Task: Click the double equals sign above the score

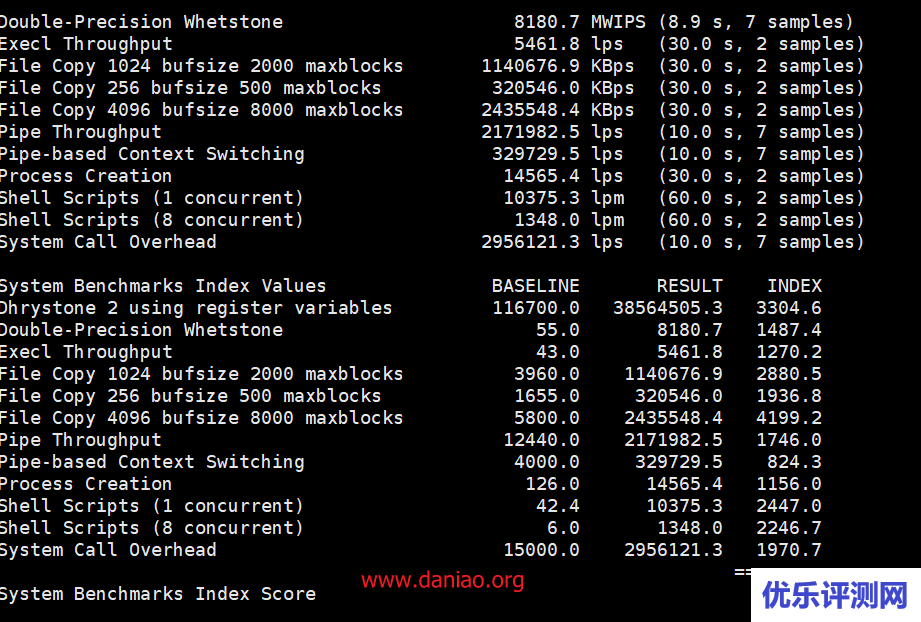Action: [x=742, y=572]
